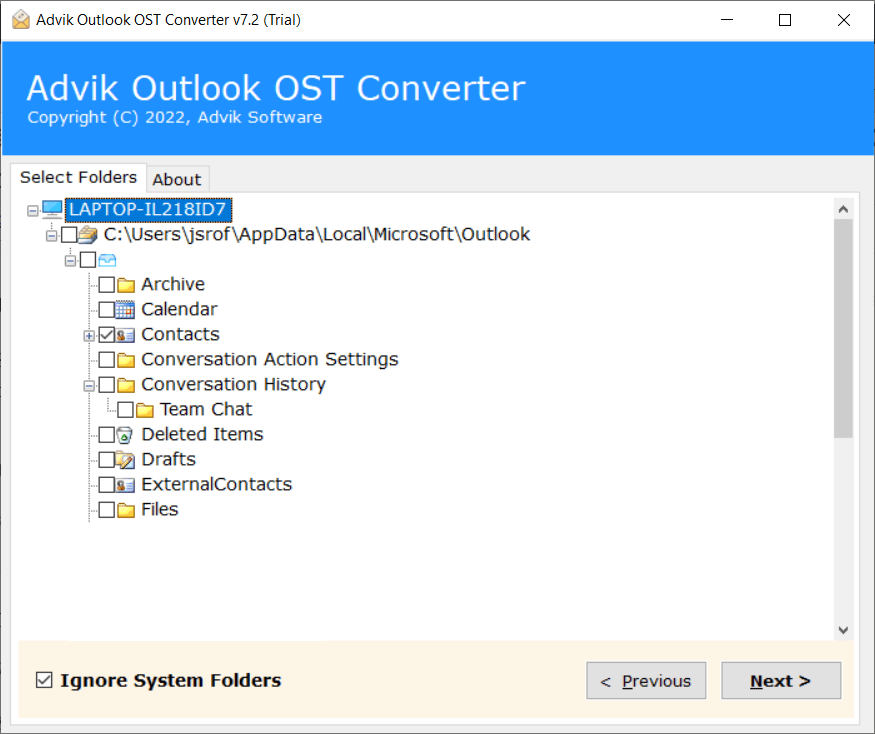Image resolution: width=875 pixels, height=734 pixels.
Task: Select the Conversation Action Settings label
Action: (270, 359)
